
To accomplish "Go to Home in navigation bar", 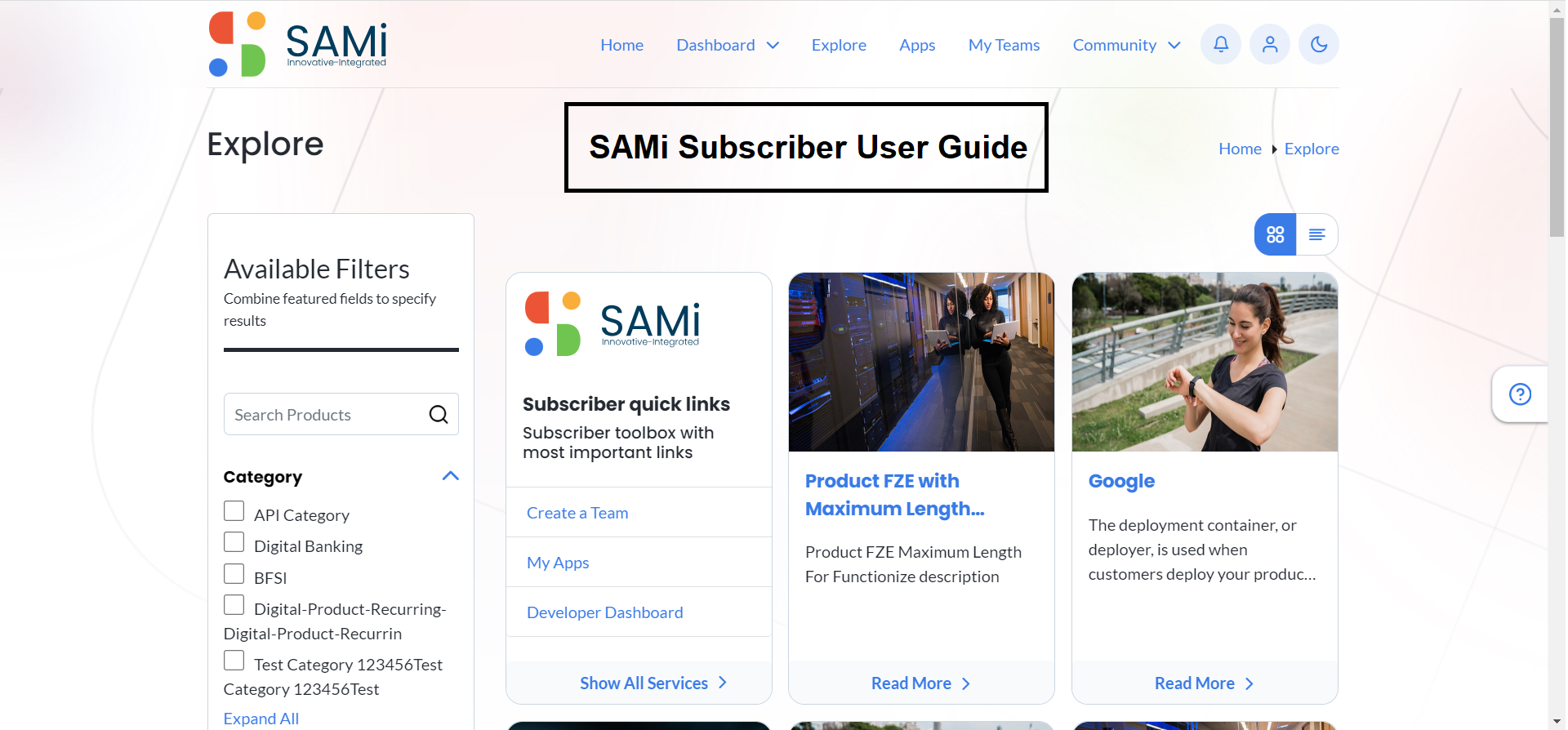I will coord(621,45).
